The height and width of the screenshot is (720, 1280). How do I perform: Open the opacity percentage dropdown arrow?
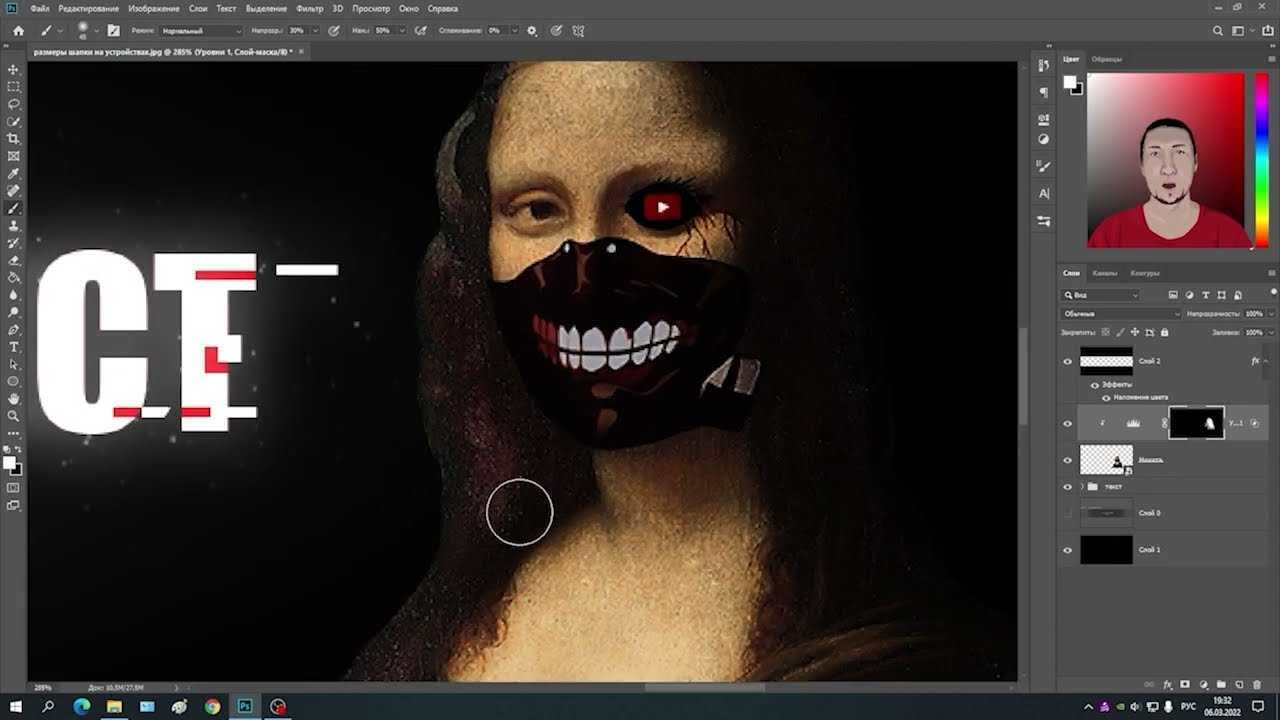pyautogui.click(x=317, y=31)
